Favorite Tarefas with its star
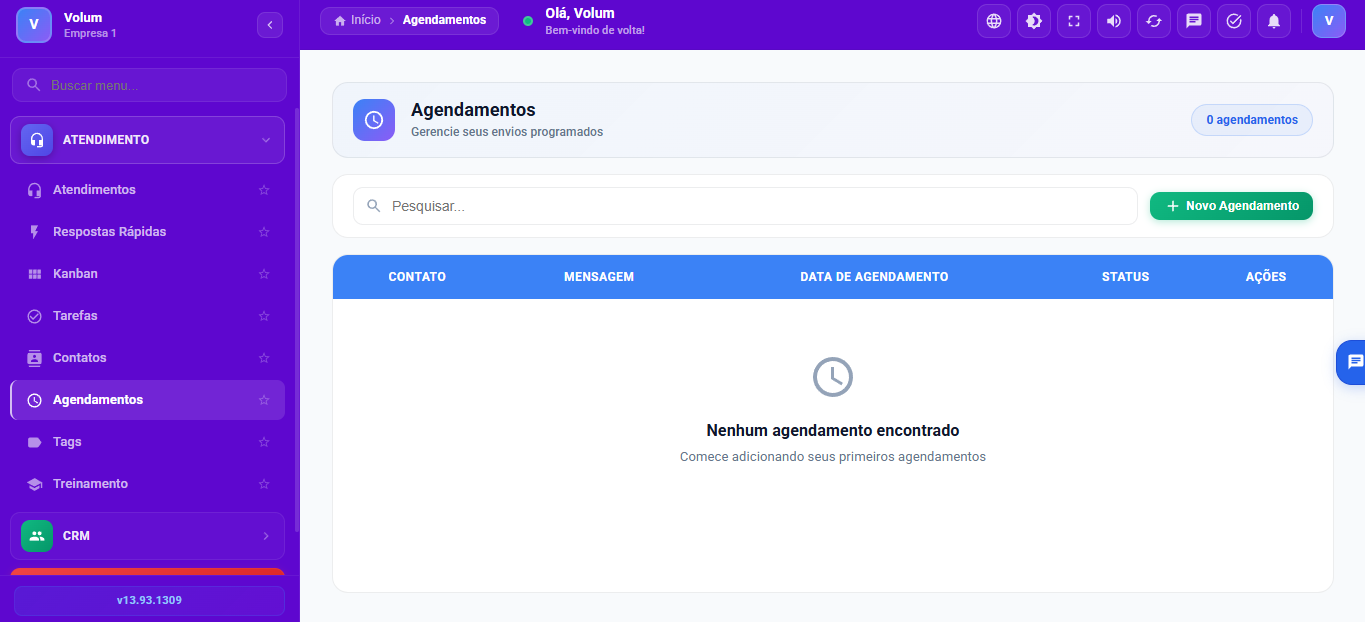Viewport: 1365px width, 622px height. pyautogui.click(x=264, y=316)
